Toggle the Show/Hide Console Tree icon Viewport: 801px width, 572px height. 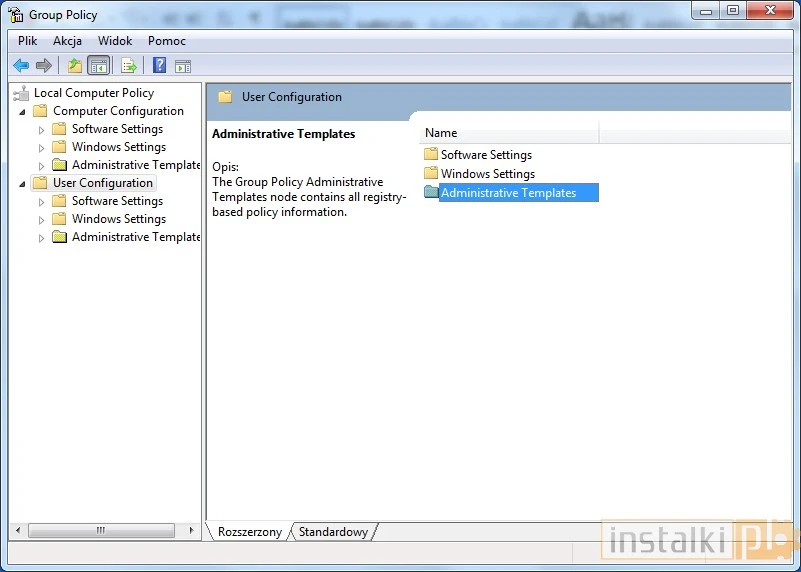coord(99,66)
